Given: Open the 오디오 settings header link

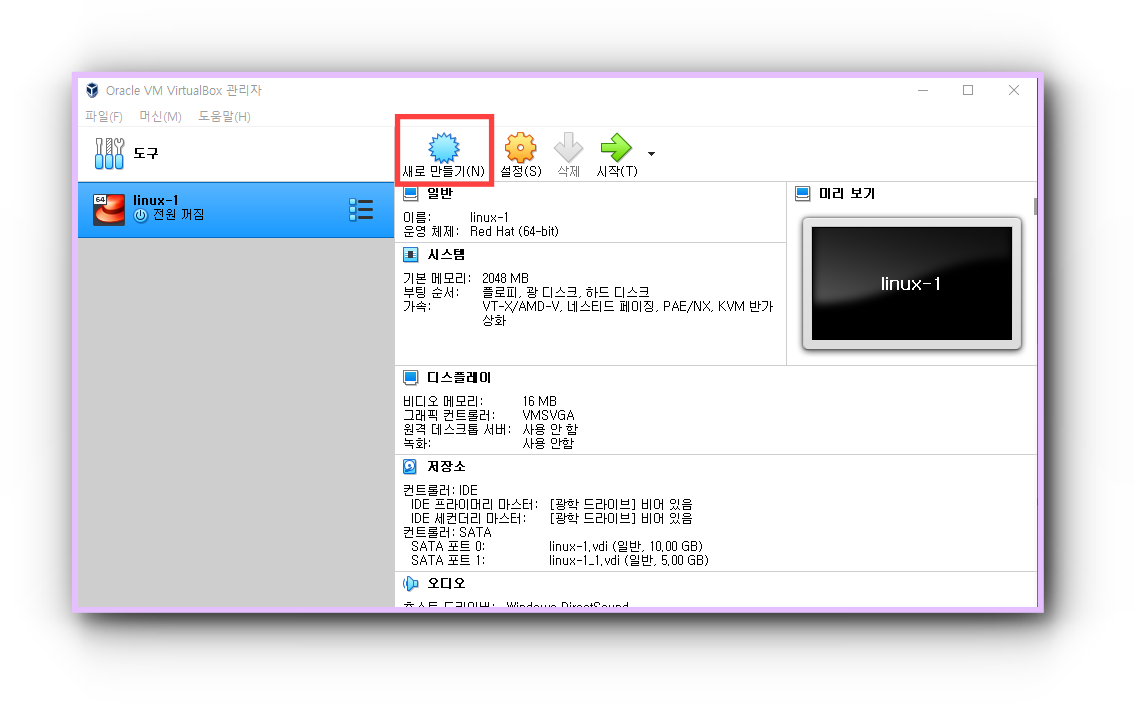Looking at the screenshot, I should tap(446, 583).
